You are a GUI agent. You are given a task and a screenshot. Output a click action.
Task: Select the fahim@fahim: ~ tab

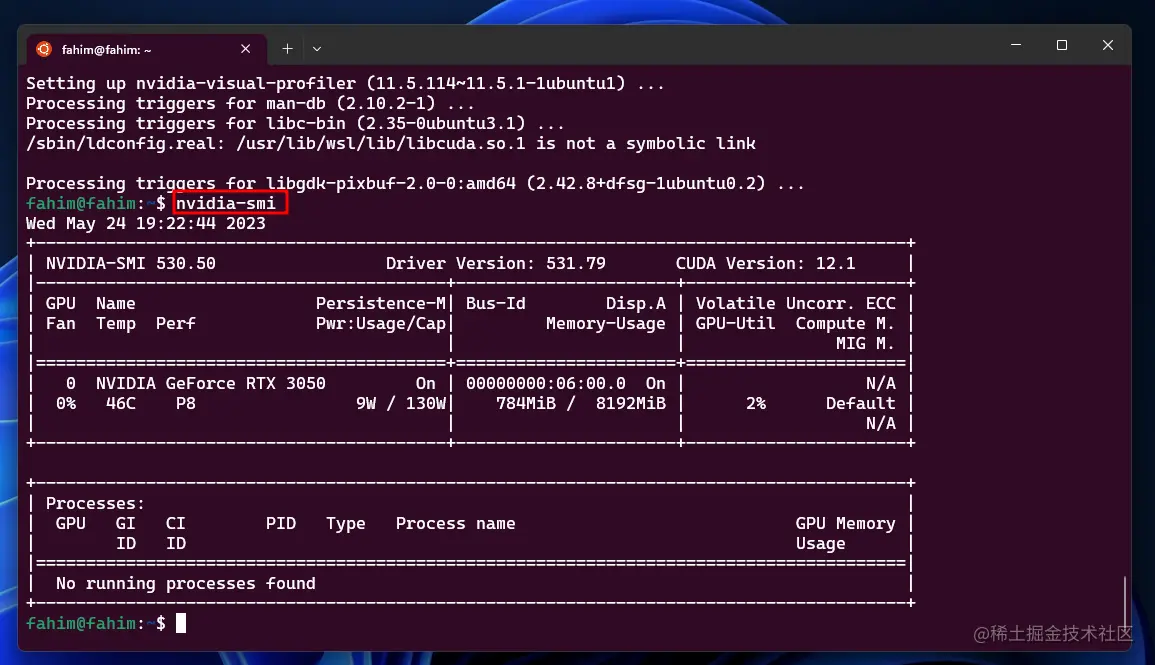(146, 49)
